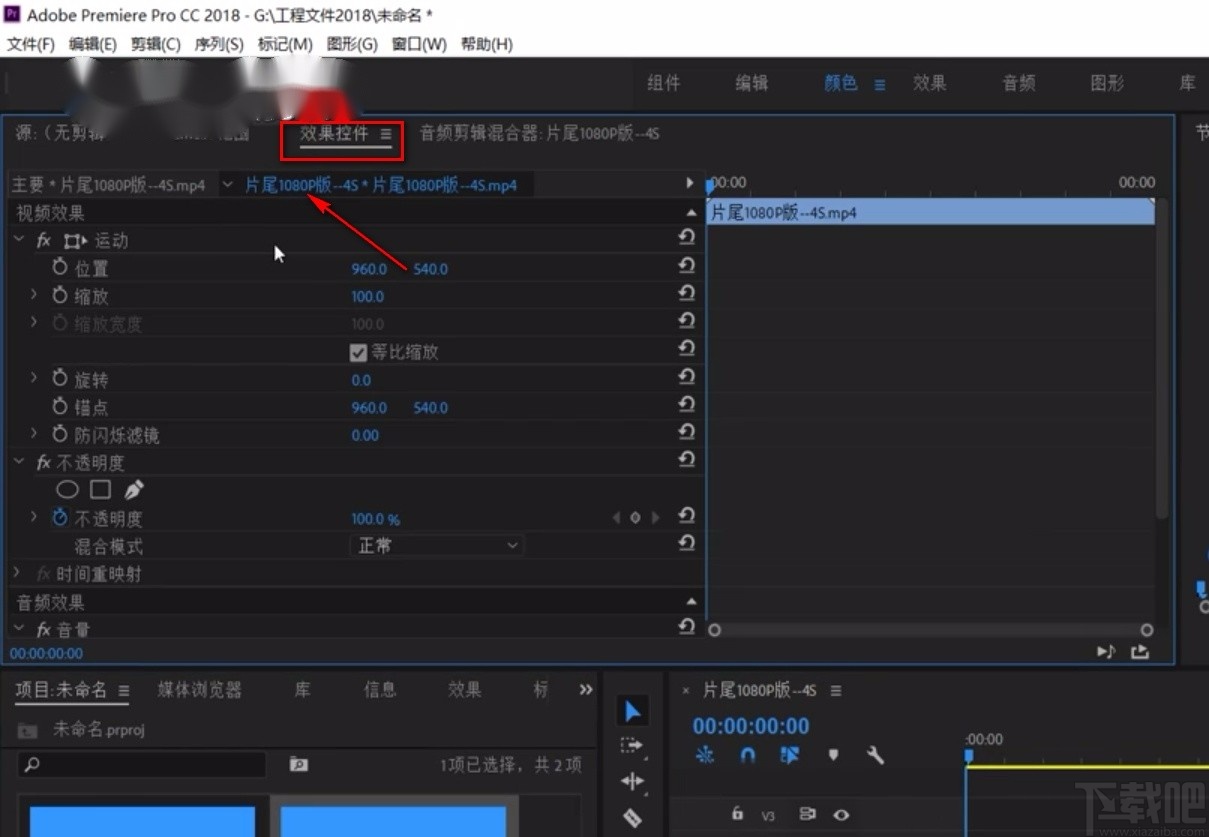This screenshot has width=1209, height=837.
Task: Toggle animation stopwatch for 旋转
Action: 60,379
